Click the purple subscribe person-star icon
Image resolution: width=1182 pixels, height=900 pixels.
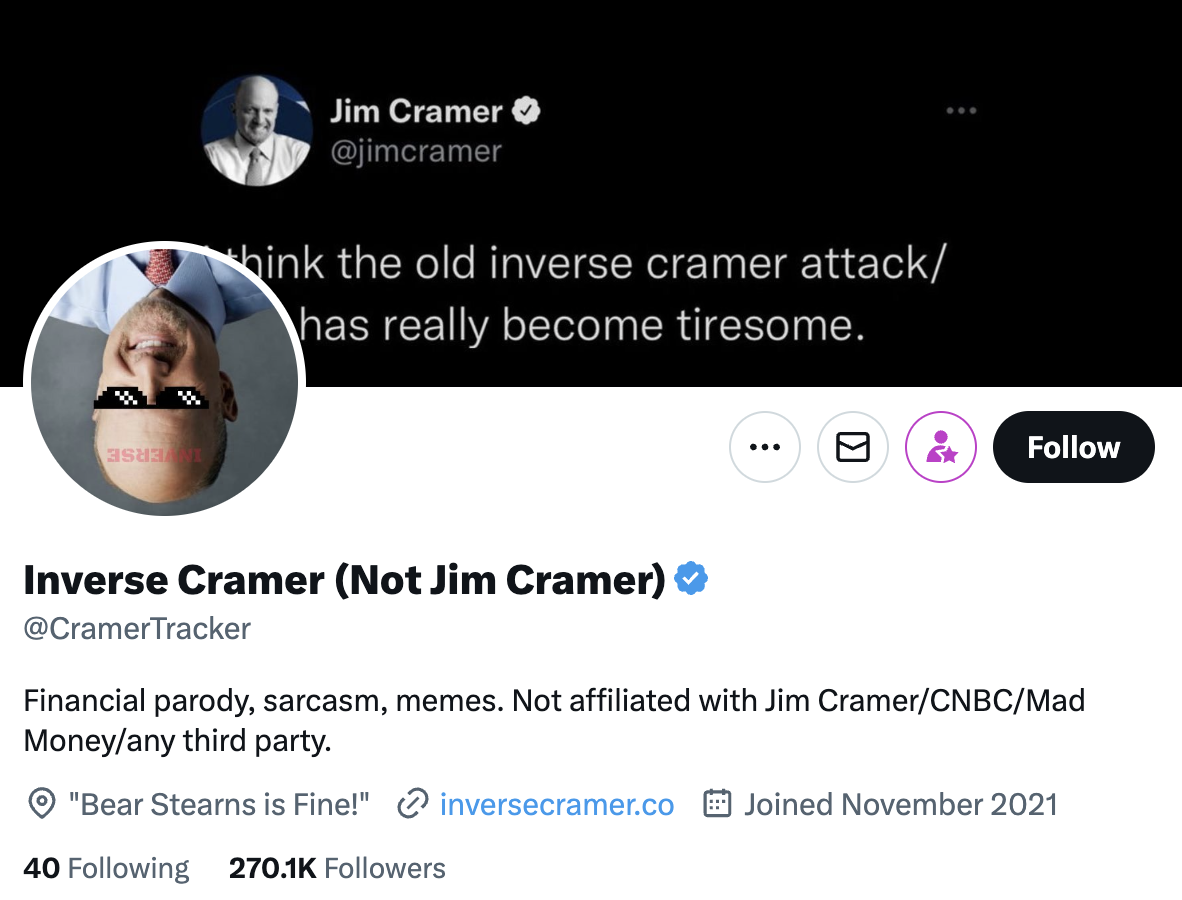941,447
